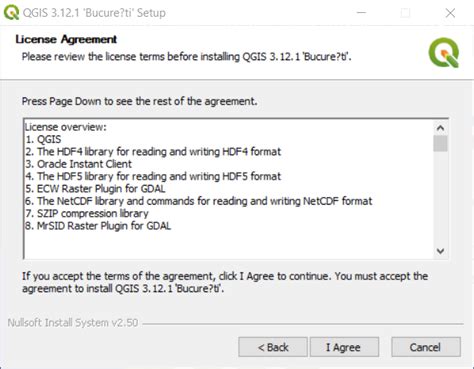Click the '1. QGIS' license entry
Image resolution: width=474 pixels, height=369 pixels.
coord(43,139)
